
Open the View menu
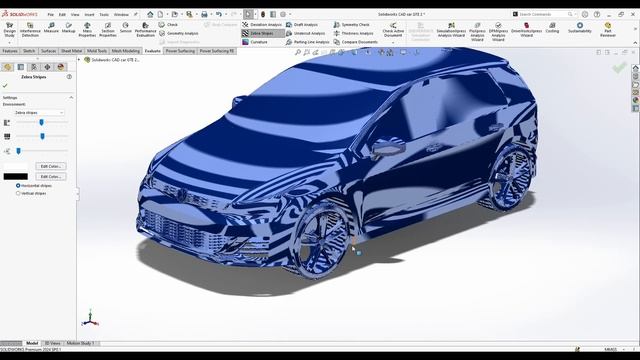click(75, 14)
